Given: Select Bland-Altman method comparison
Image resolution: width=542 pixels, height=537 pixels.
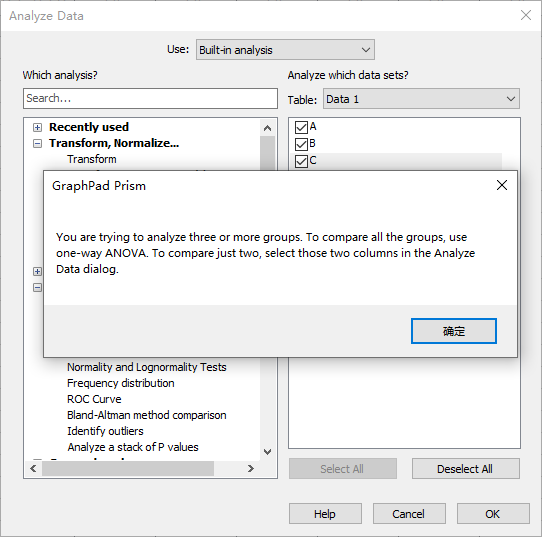Looking at the screenshot, I should (x=147, y=415).
